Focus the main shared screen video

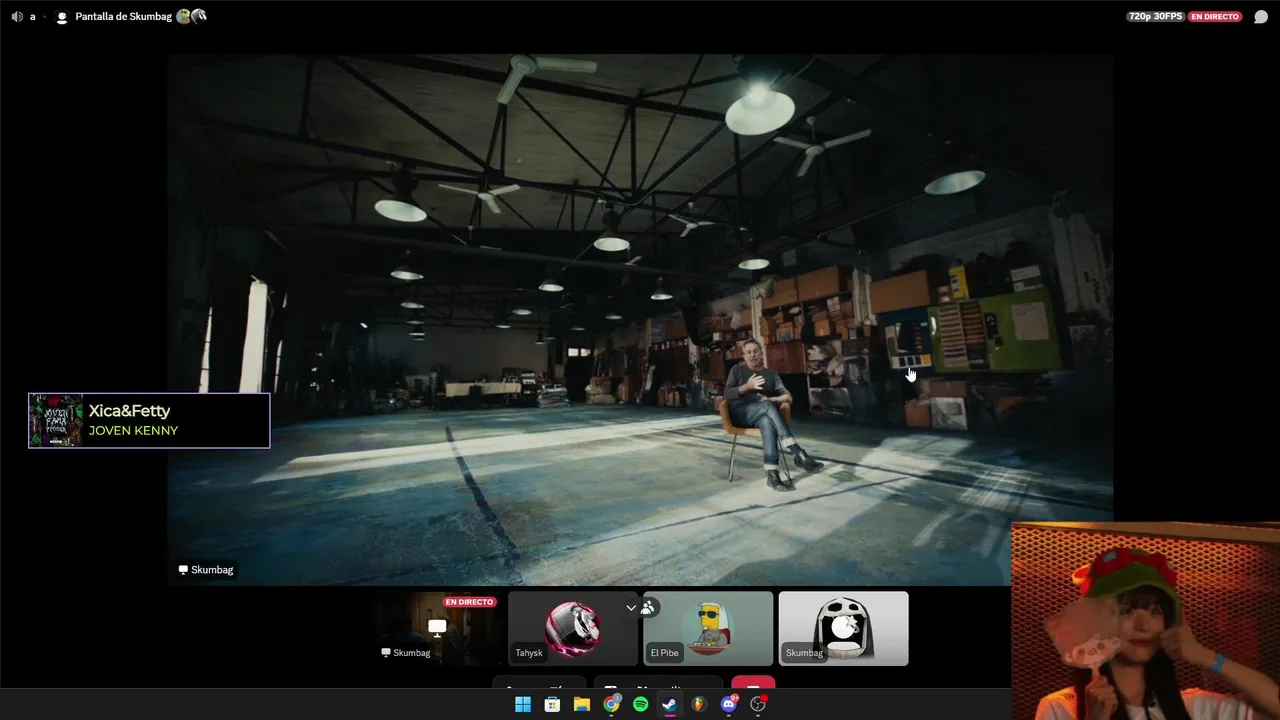(640, 319)
